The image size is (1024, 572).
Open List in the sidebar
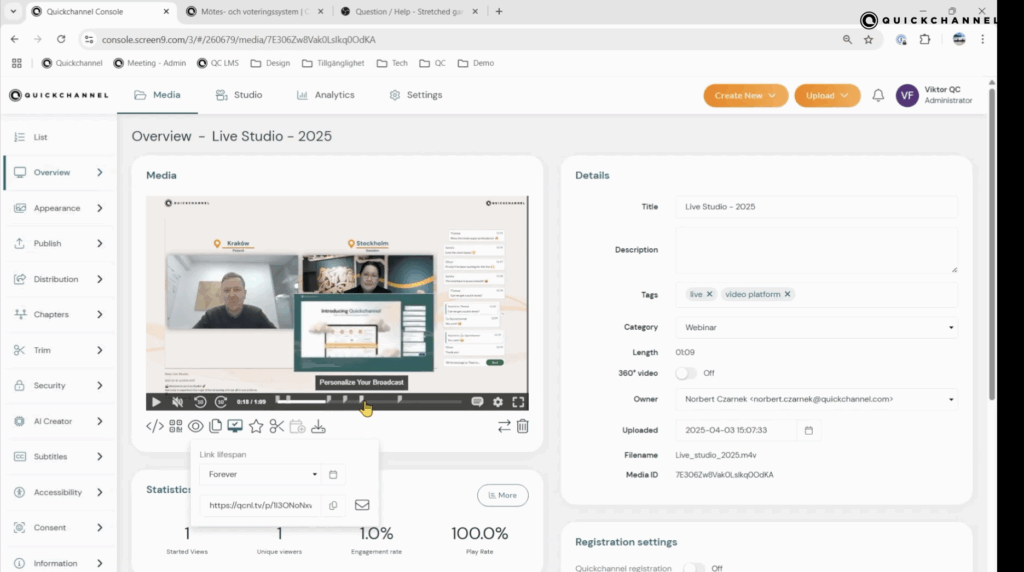(59, 137)
